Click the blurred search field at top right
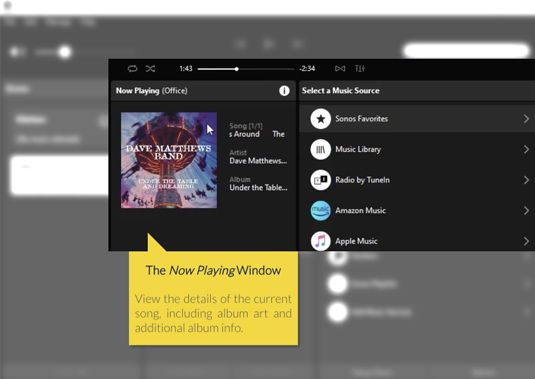Viewport: 535px width, 379px height. 466,51
